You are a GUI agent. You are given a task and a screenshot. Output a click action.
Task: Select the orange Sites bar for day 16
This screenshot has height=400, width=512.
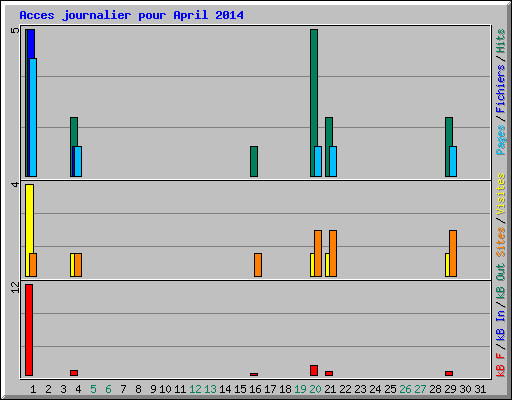pyautogui.click(x=258, y=265)
